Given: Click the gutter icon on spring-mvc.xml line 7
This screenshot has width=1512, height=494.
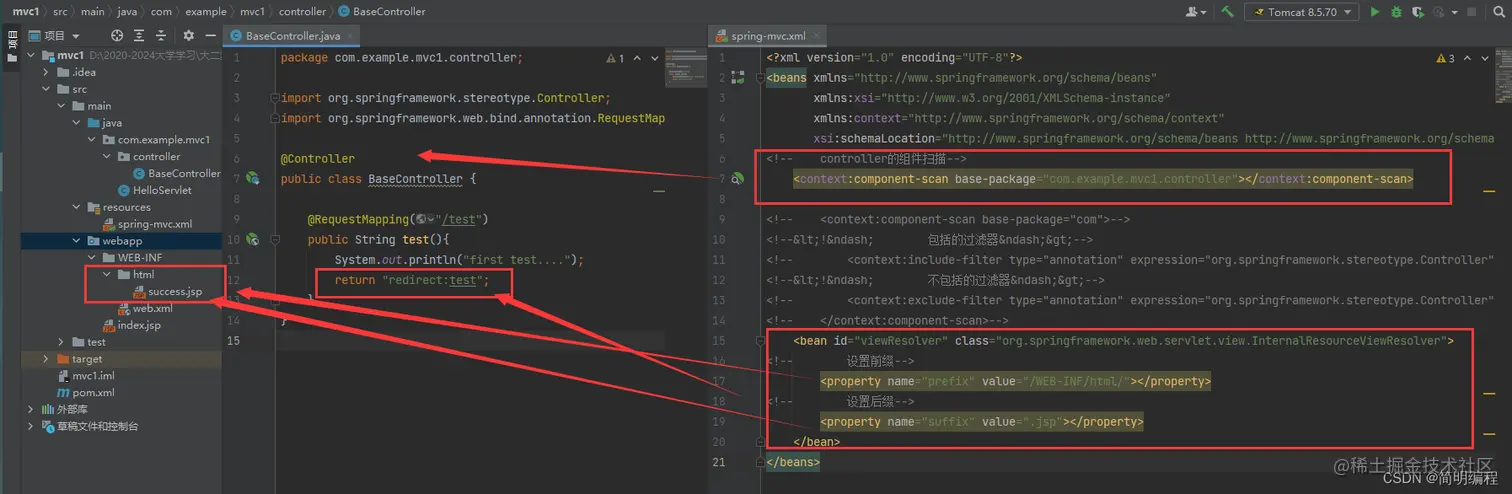Looking at the screenshot, I should click(x=738, y=179).
